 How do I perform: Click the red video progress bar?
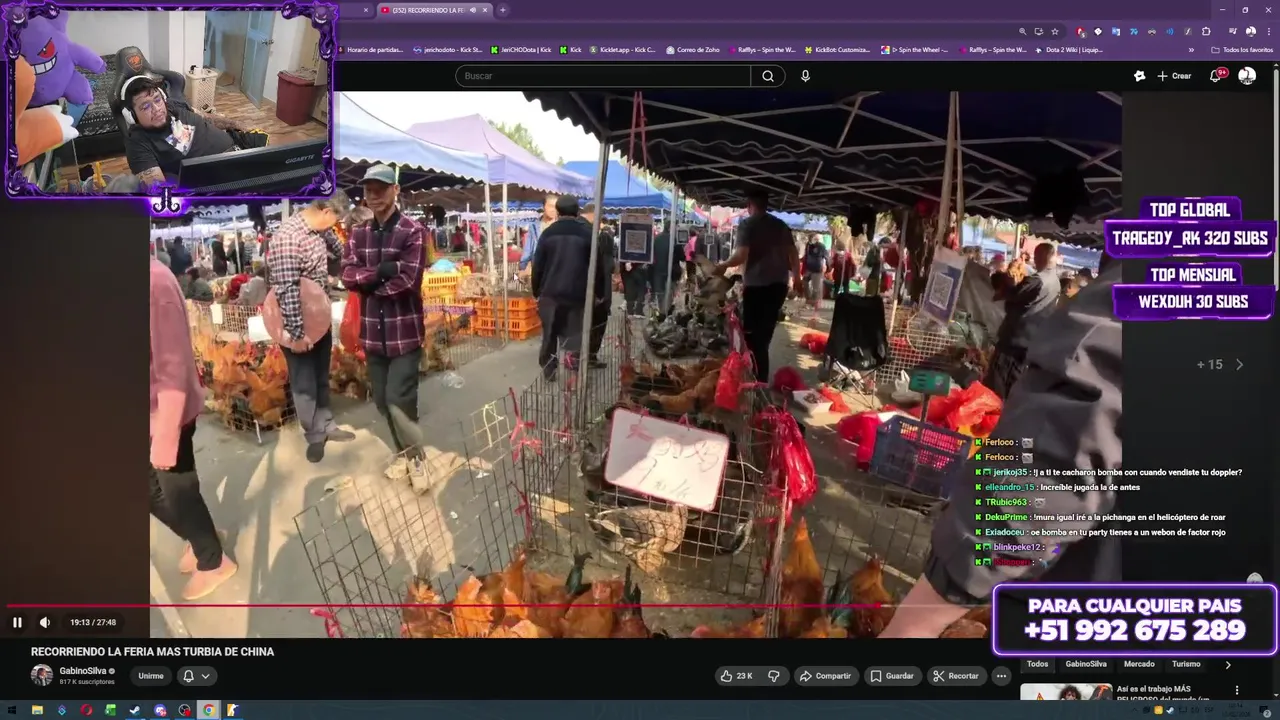click(x=444, y=606)
